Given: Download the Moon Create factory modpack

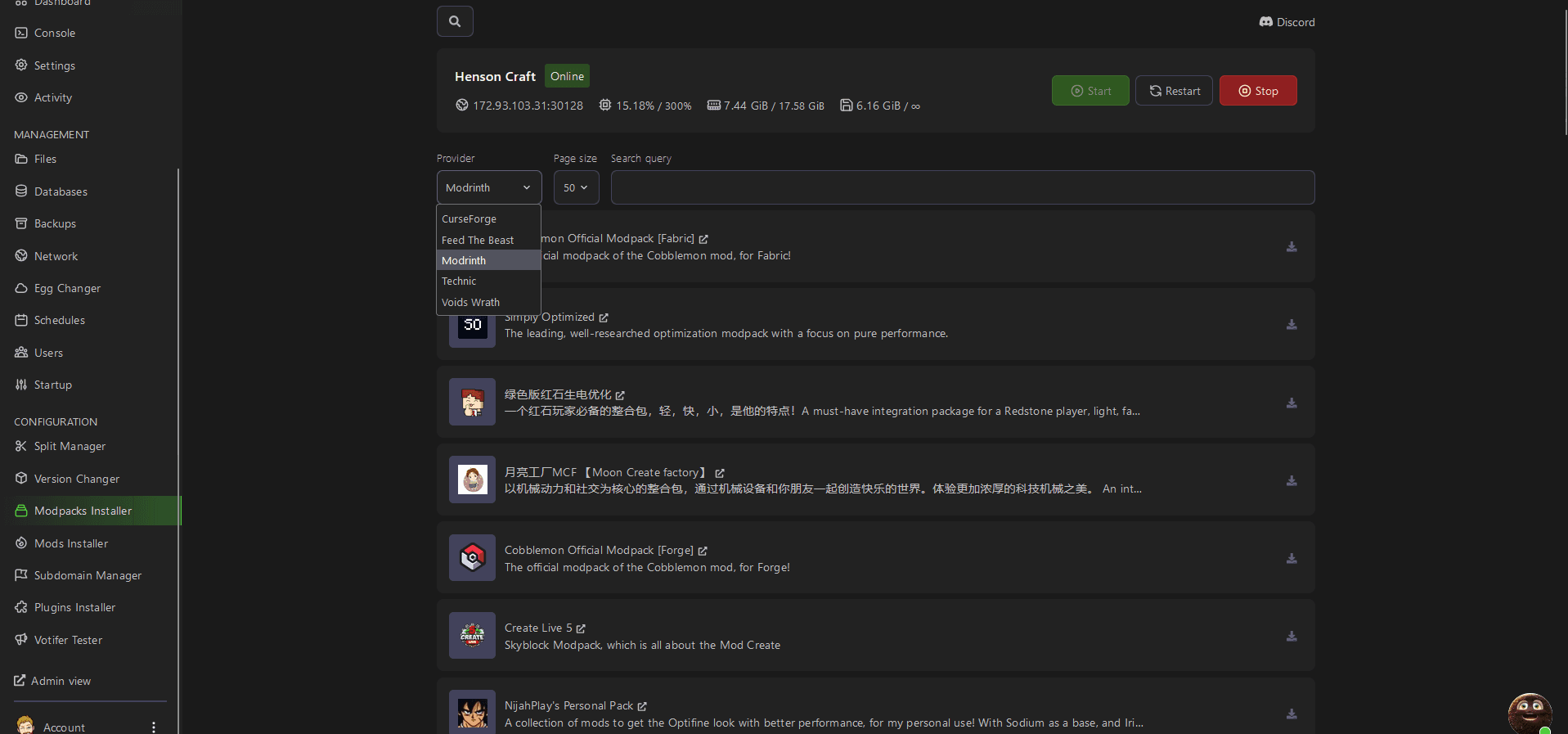Looking at the screenshot, I should pos(1292,480).
